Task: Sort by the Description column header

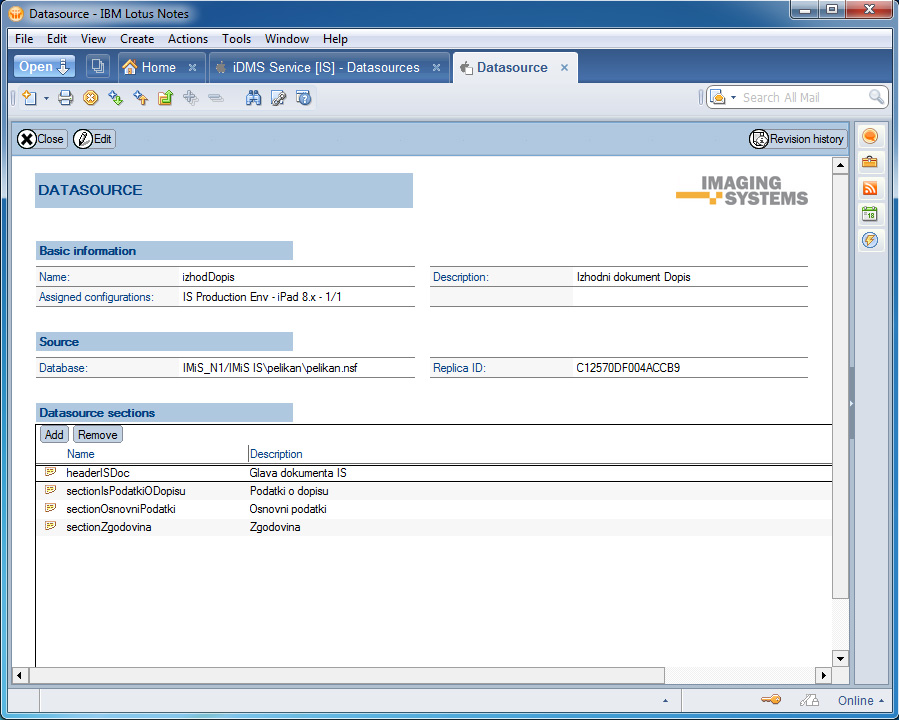Action: [x=276, y=454]
